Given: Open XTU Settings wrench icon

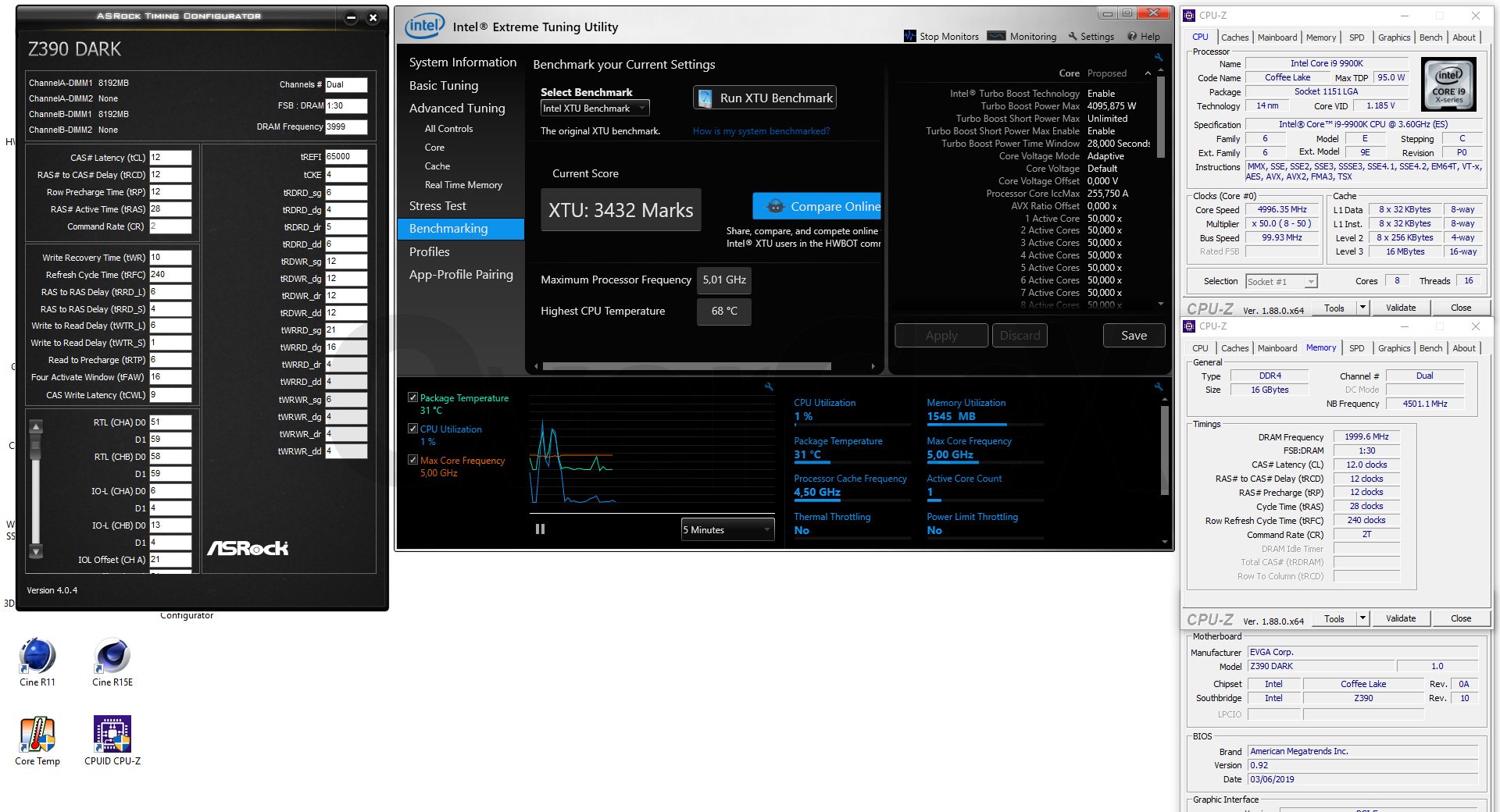Looking at the screenshot, I should (1073, 36).
